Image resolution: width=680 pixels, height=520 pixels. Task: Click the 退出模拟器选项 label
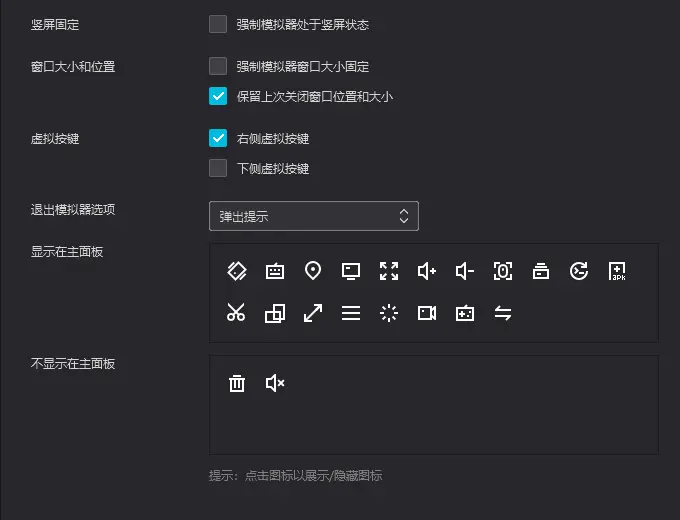[x=73, y=210]
